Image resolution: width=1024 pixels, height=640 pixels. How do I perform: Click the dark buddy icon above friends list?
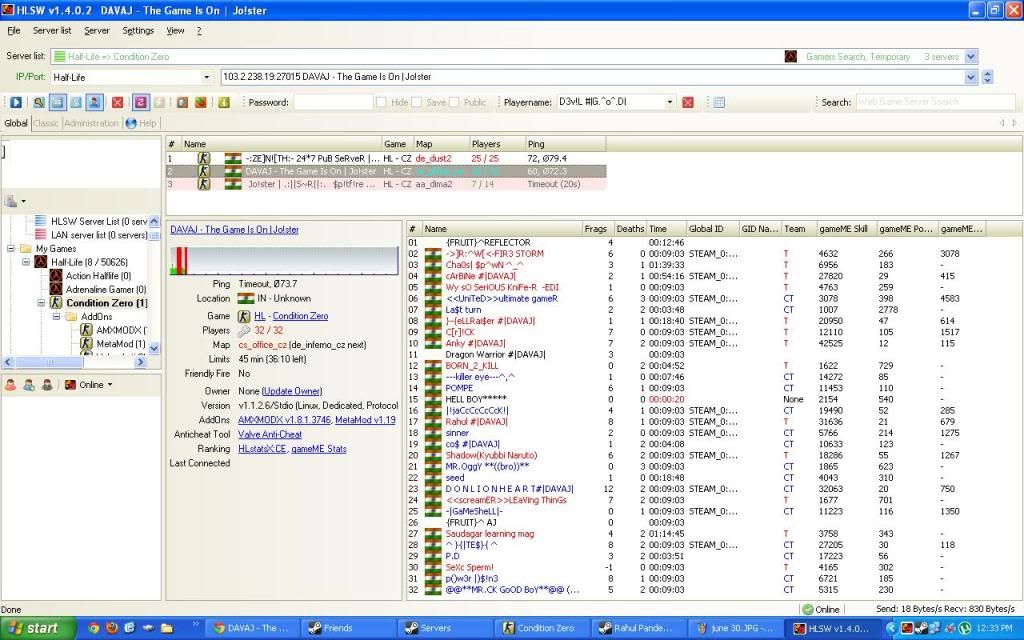47,385
